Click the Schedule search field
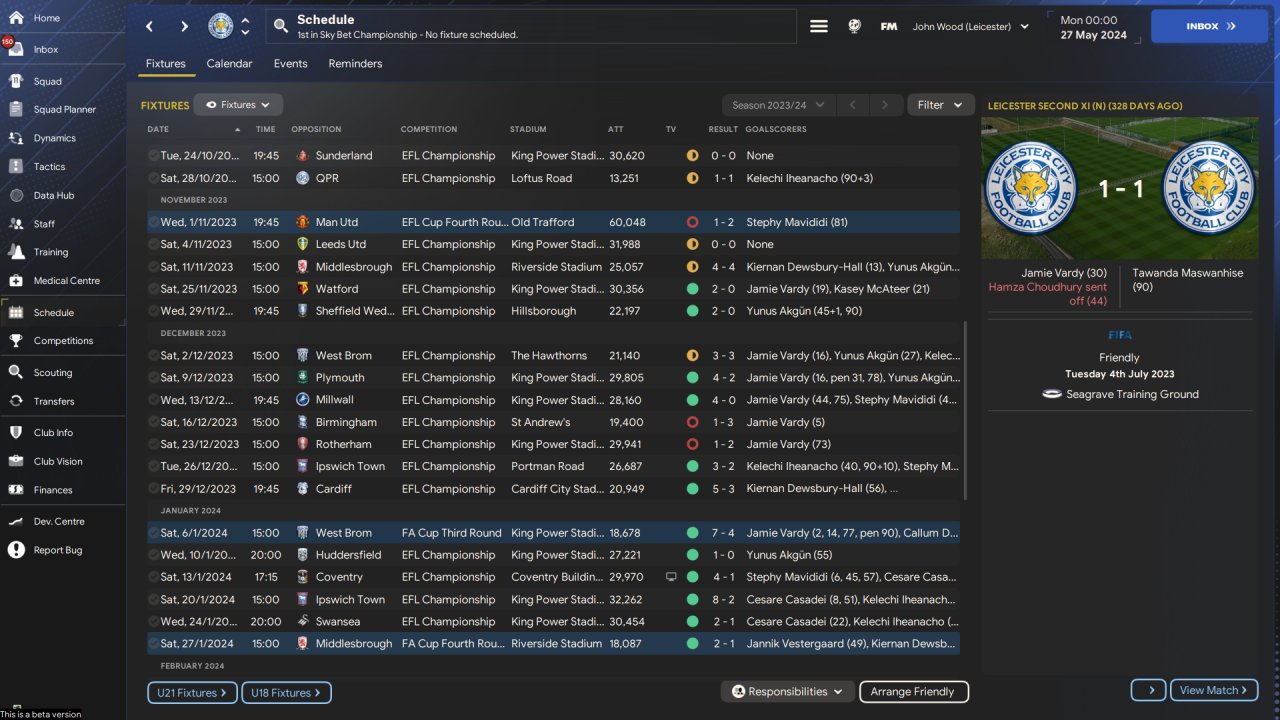1280x720 pixels. [x=532, y=27]
